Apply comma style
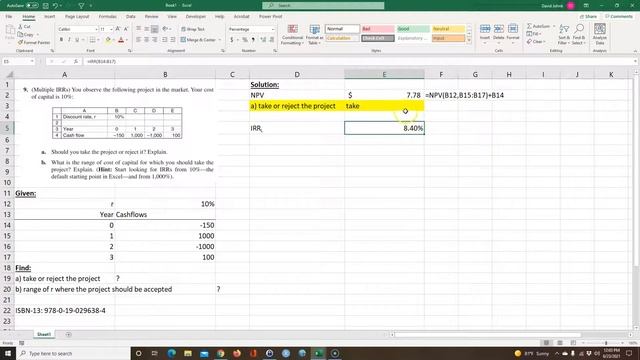The width and height of the screenshot is (640, 360). click(x=253, y=40)
